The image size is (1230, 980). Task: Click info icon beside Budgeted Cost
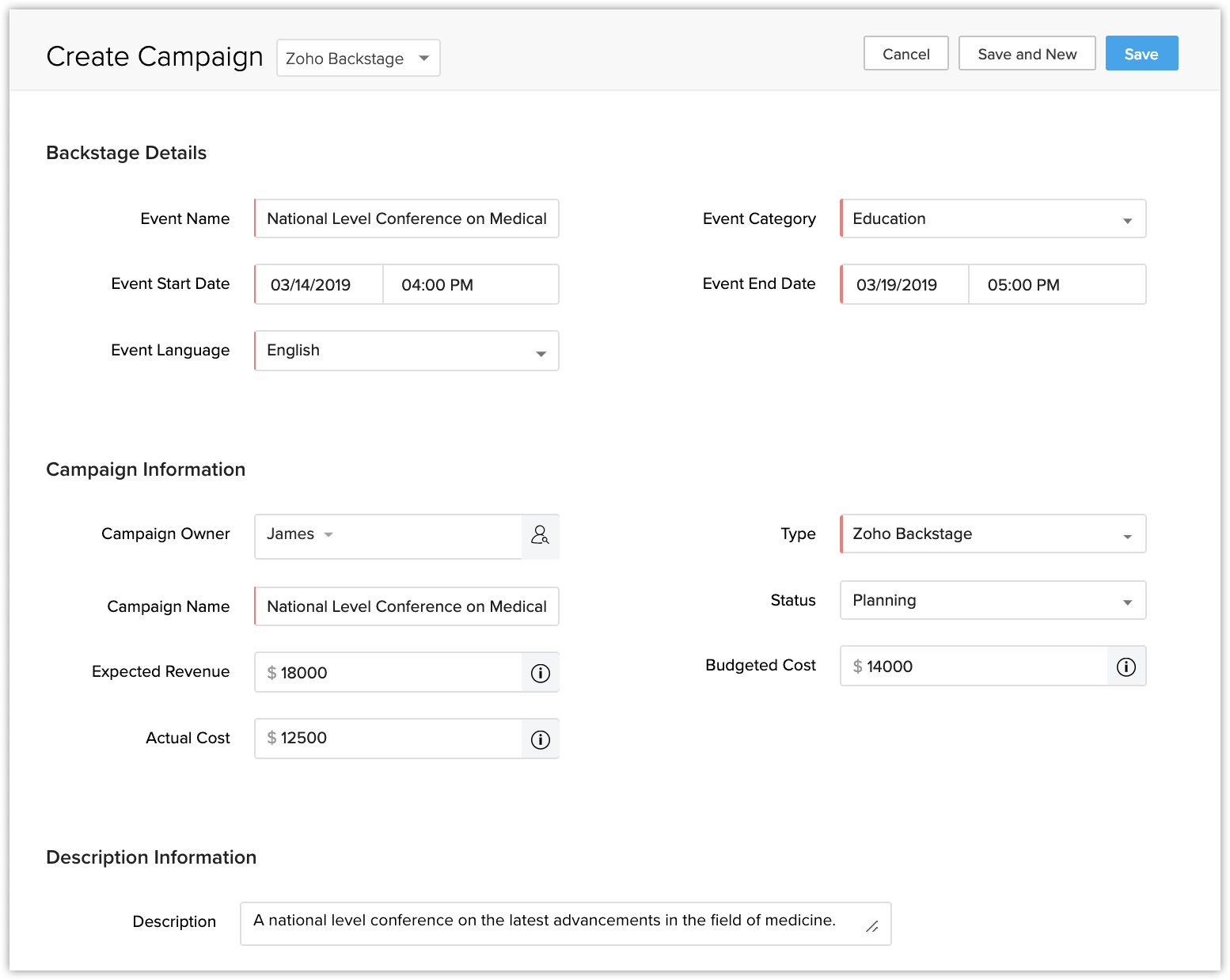coord(1126,667)
